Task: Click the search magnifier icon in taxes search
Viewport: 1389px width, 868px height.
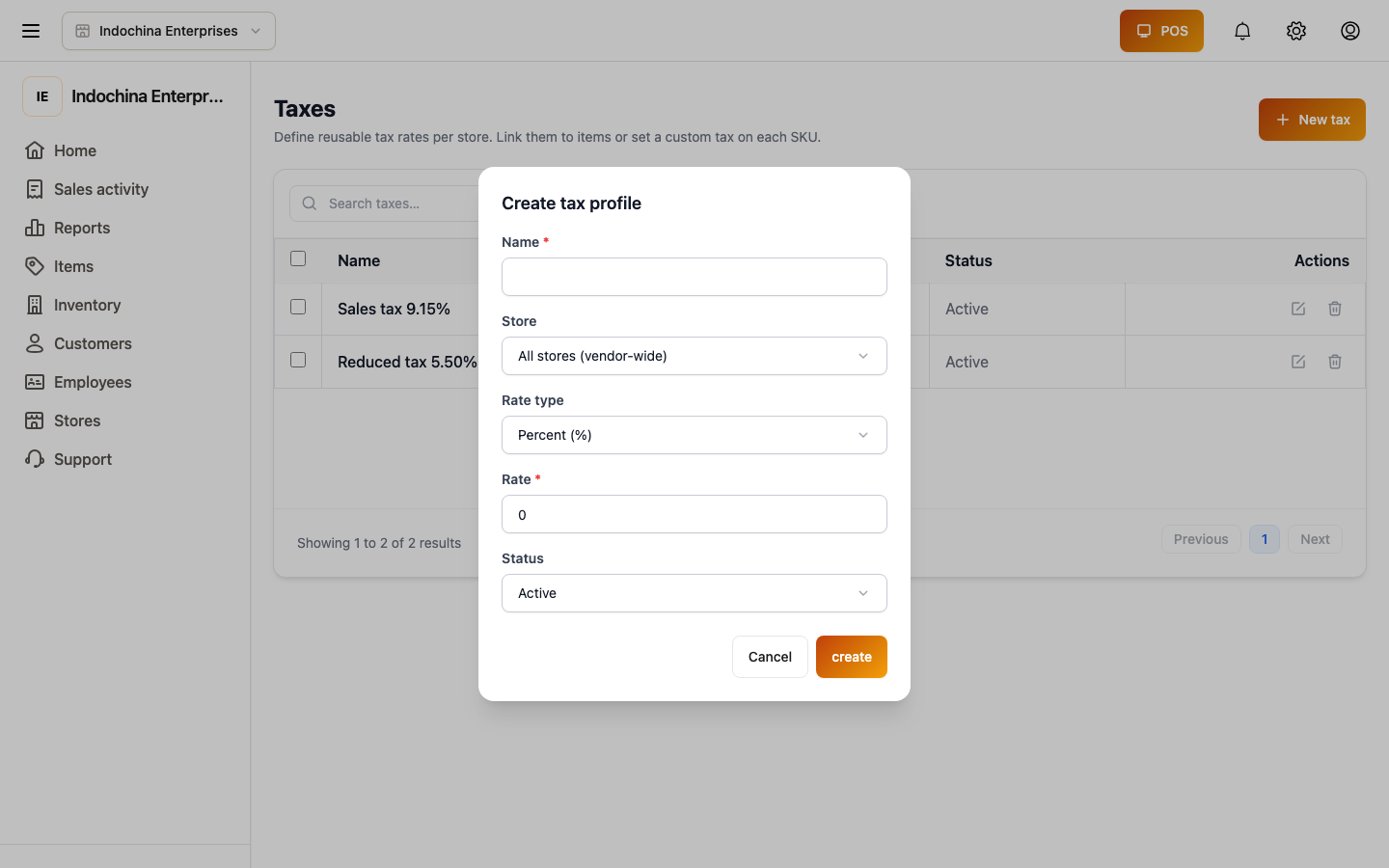Action: coord(310,203)
